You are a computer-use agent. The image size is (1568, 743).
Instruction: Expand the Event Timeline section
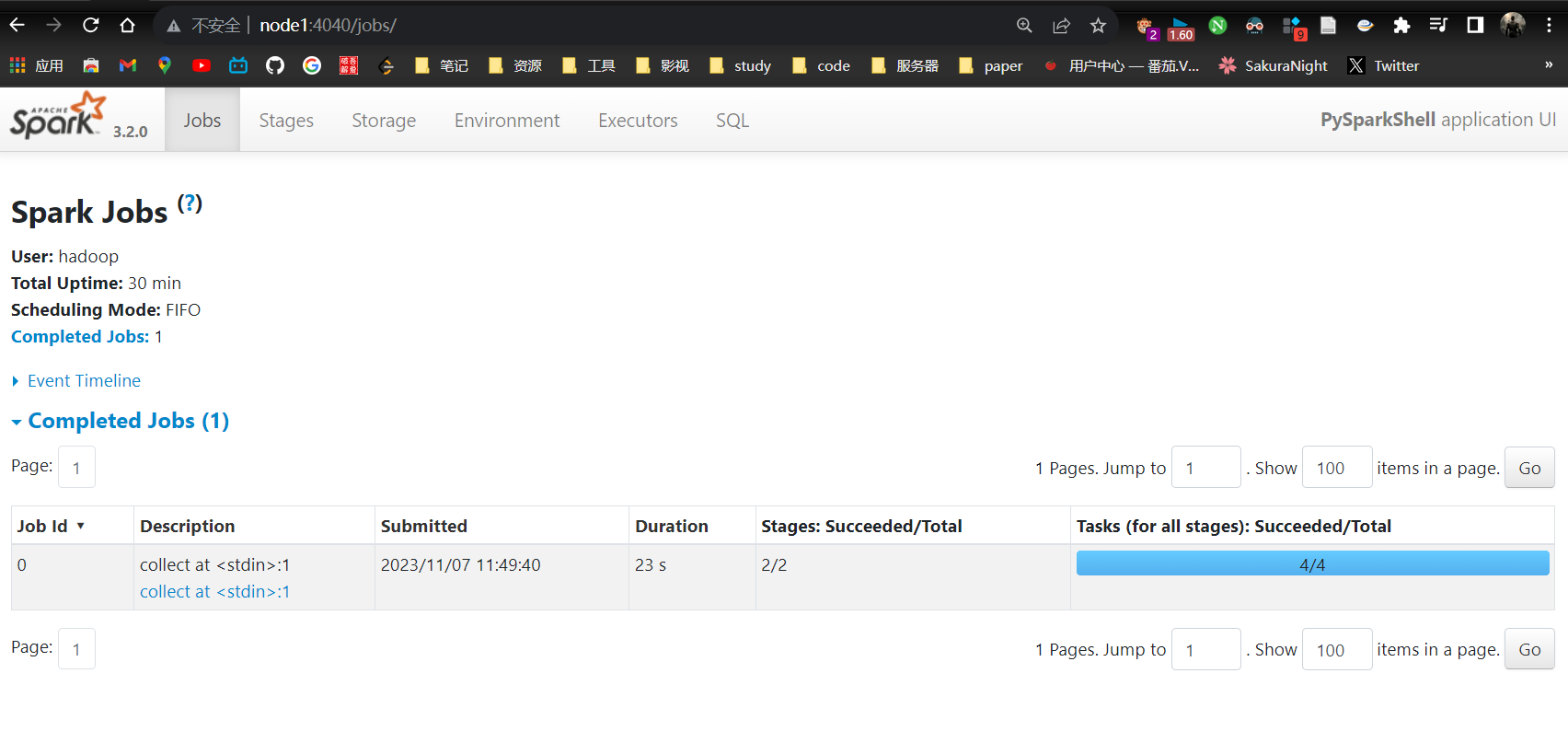(83, 381)
